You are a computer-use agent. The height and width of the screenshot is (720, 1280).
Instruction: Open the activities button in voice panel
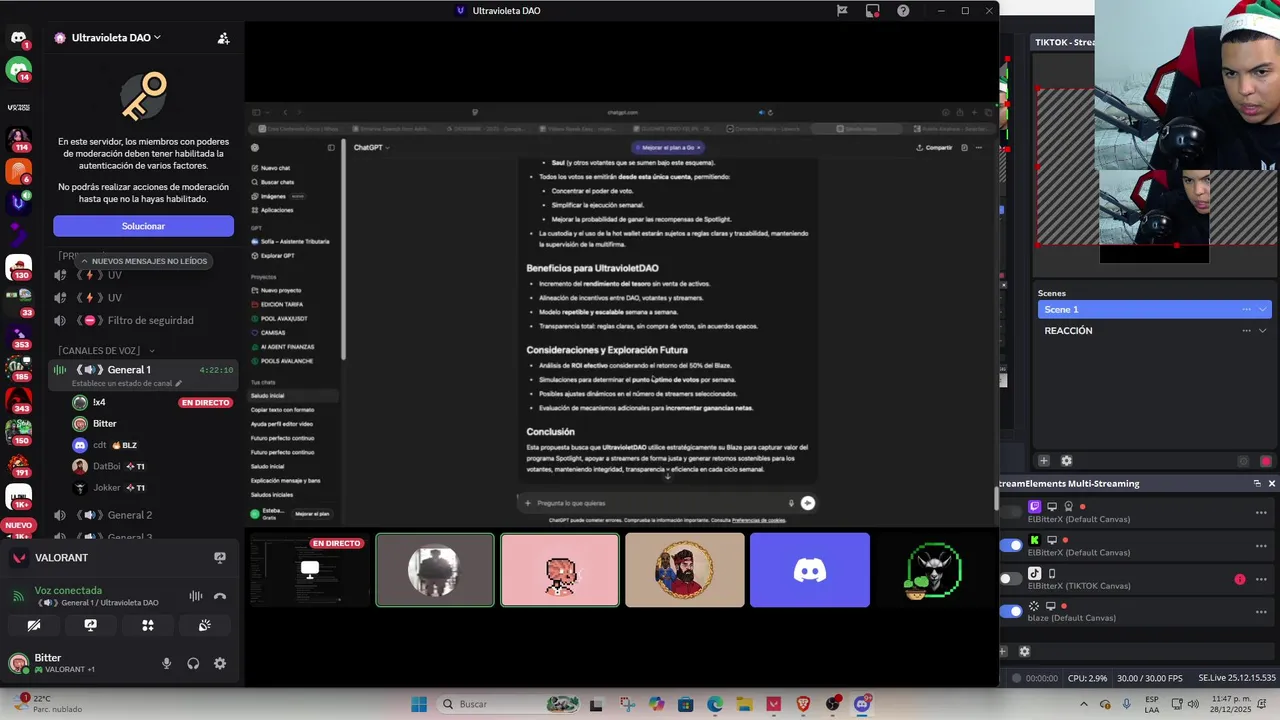(x=148, y=625)
